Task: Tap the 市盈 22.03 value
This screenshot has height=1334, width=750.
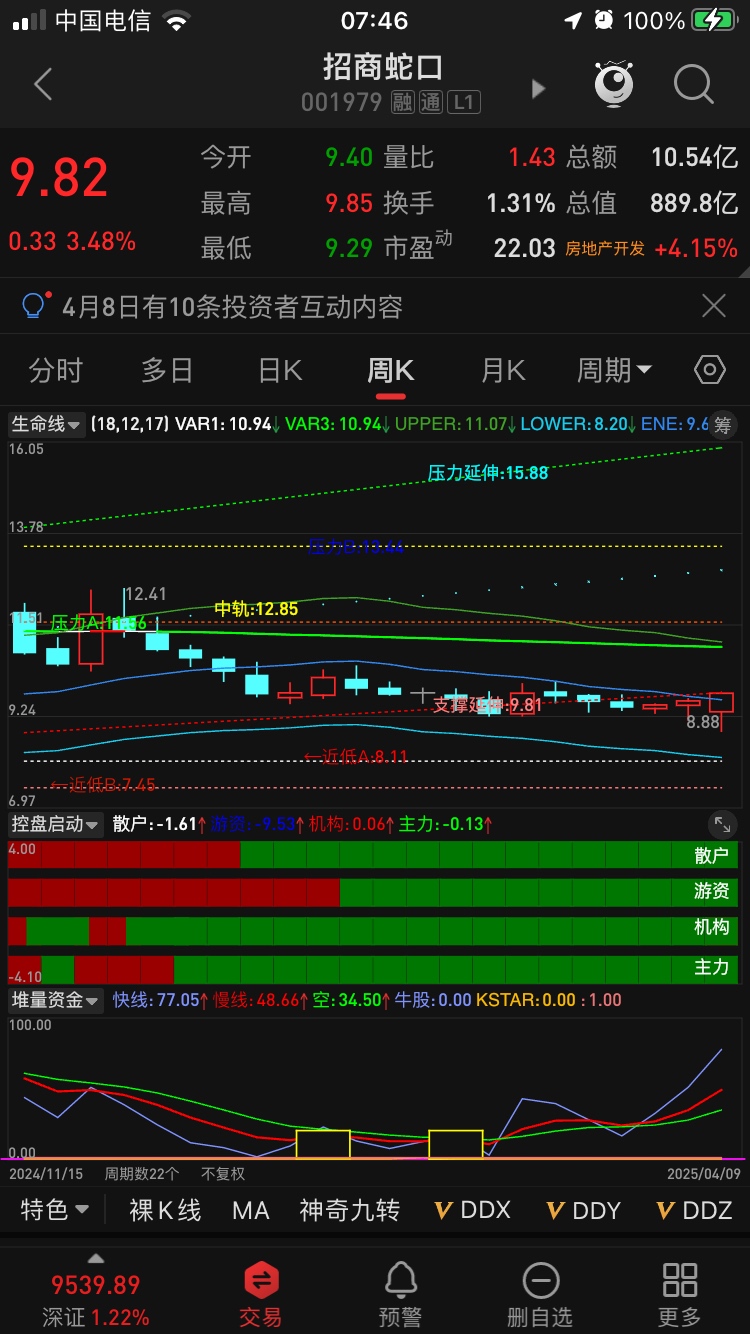Action: (x=524, y=248)
